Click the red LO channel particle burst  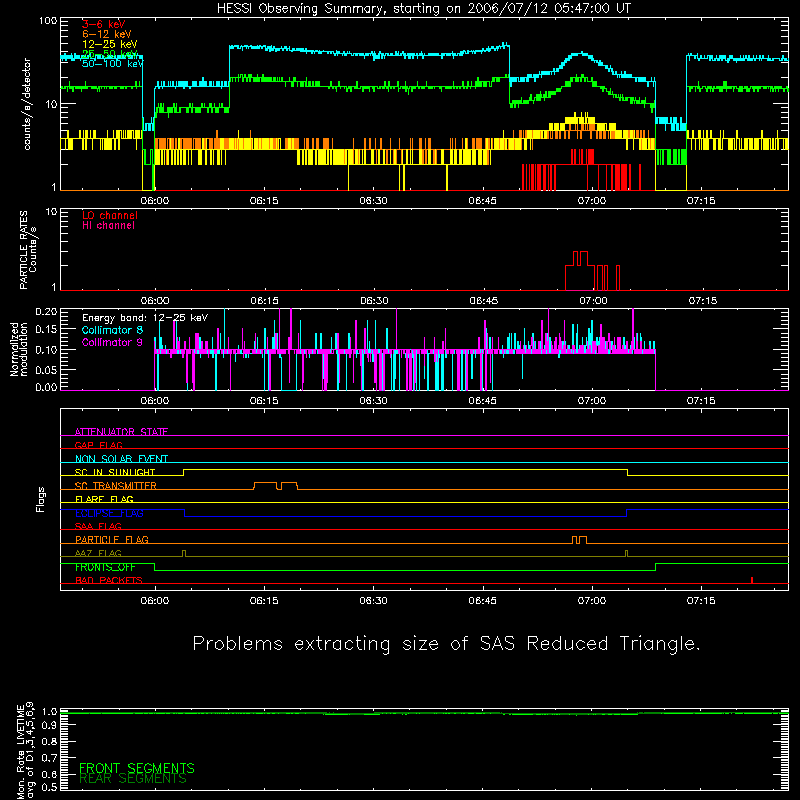(x=592, y=270)
